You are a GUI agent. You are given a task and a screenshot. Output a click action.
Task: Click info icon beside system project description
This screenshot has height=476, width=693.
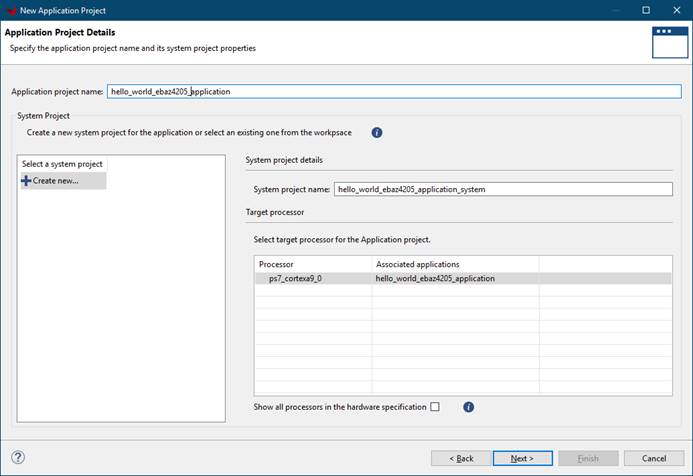pos(377,132)
